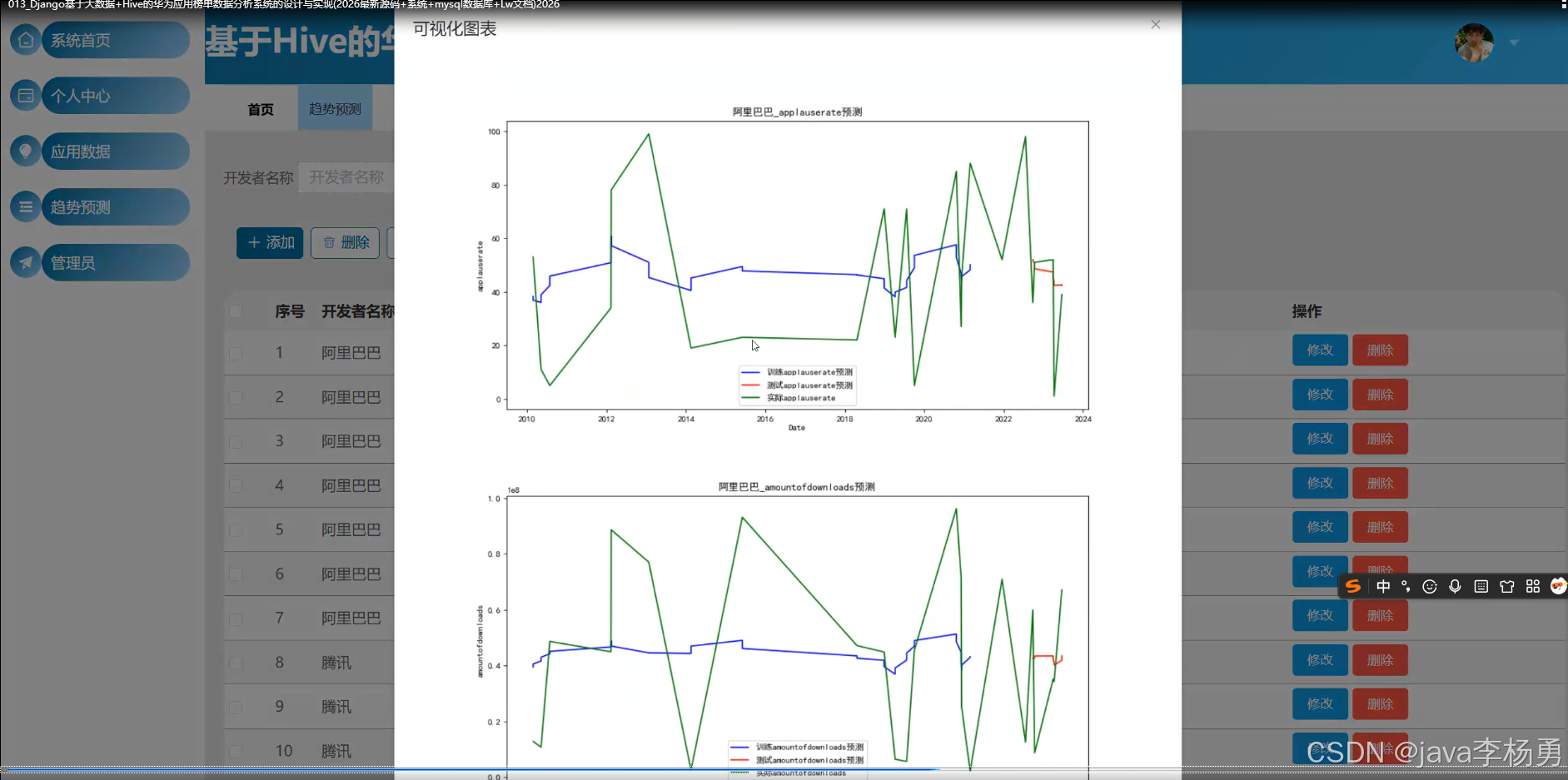
Task: Click the 个人中心 sidebar icon
Action: tap(26, 96)
